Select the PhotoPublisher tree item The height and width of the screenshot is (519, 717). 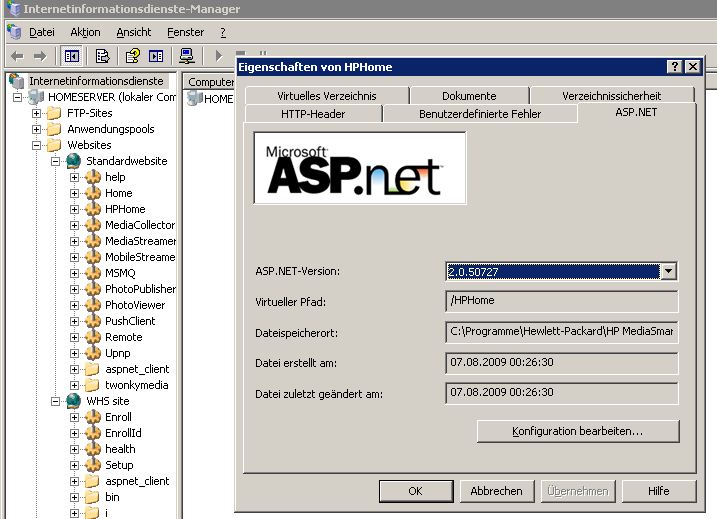pyautogui.click(x=140, y=289)
